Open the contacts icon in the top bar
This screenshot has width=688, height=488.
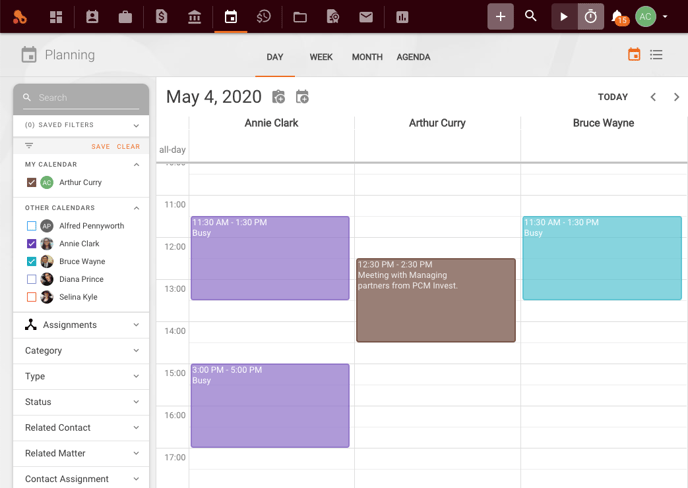click(x=92, y=17)
